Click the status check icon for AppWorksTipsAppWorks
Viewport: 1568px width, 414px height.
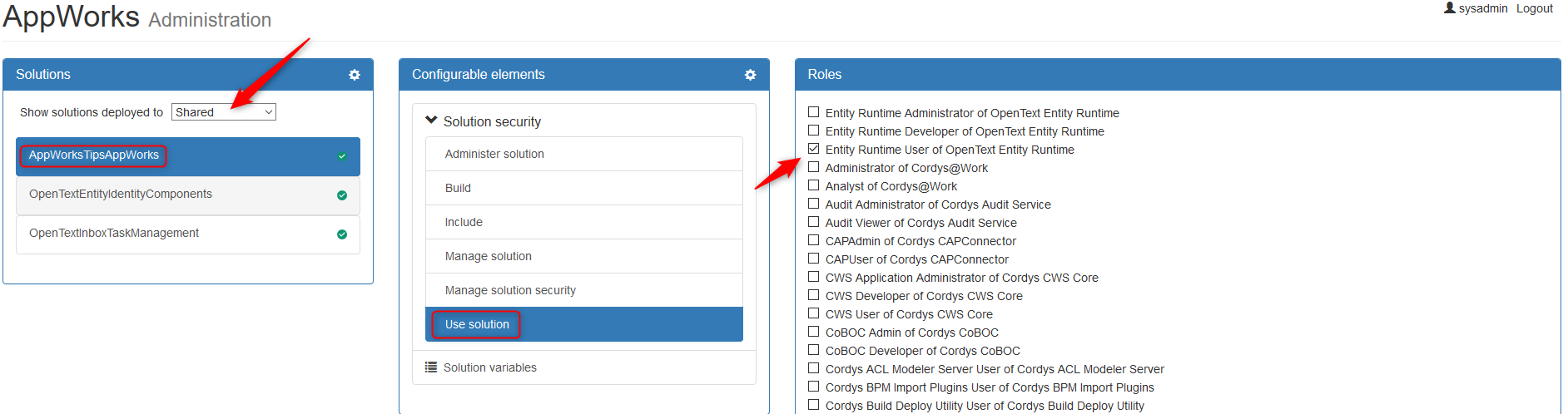pyautogui.click(x=342, y=156)
